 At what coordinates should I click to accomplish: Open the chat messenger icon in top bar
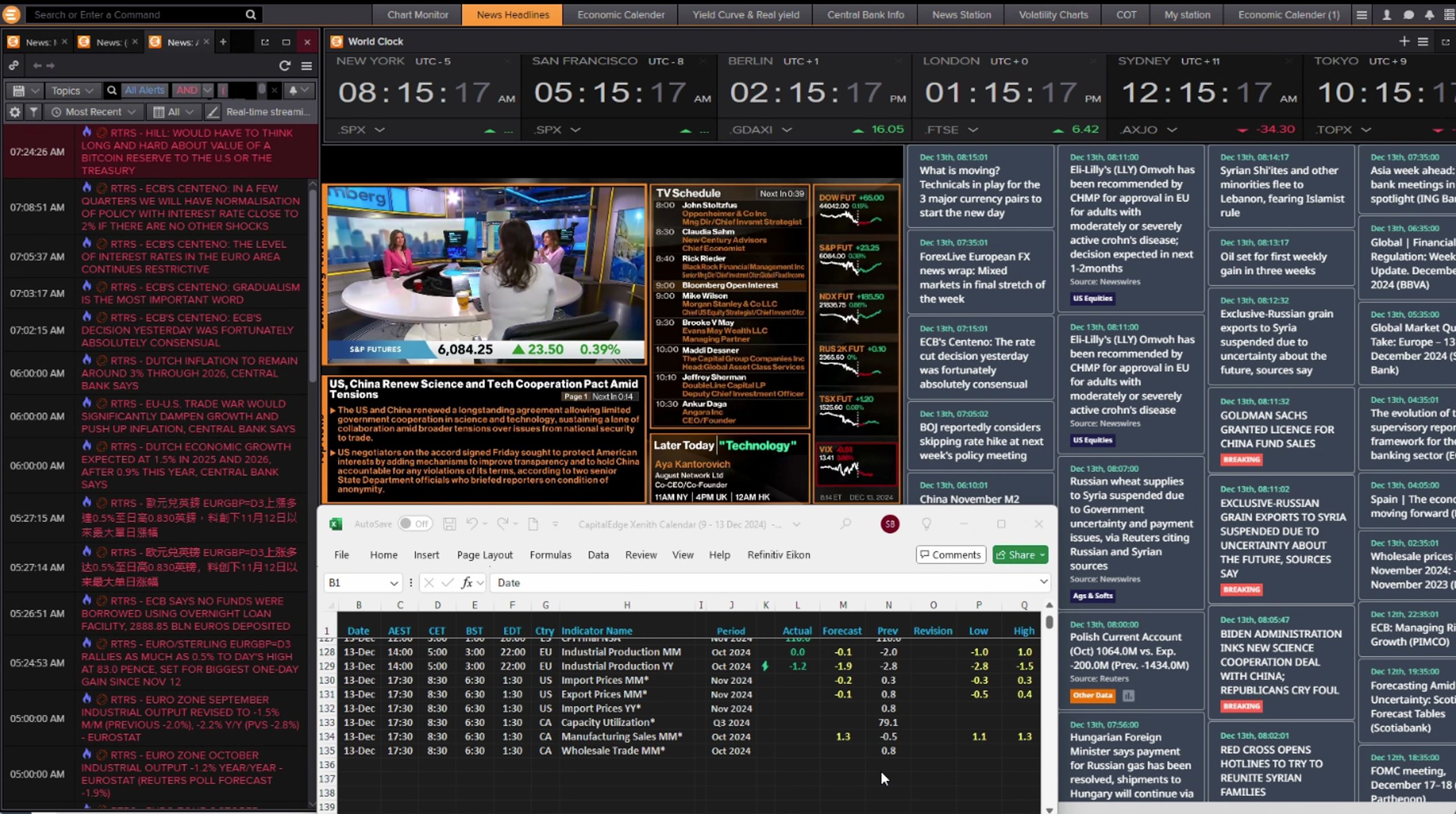point(1408,15)
